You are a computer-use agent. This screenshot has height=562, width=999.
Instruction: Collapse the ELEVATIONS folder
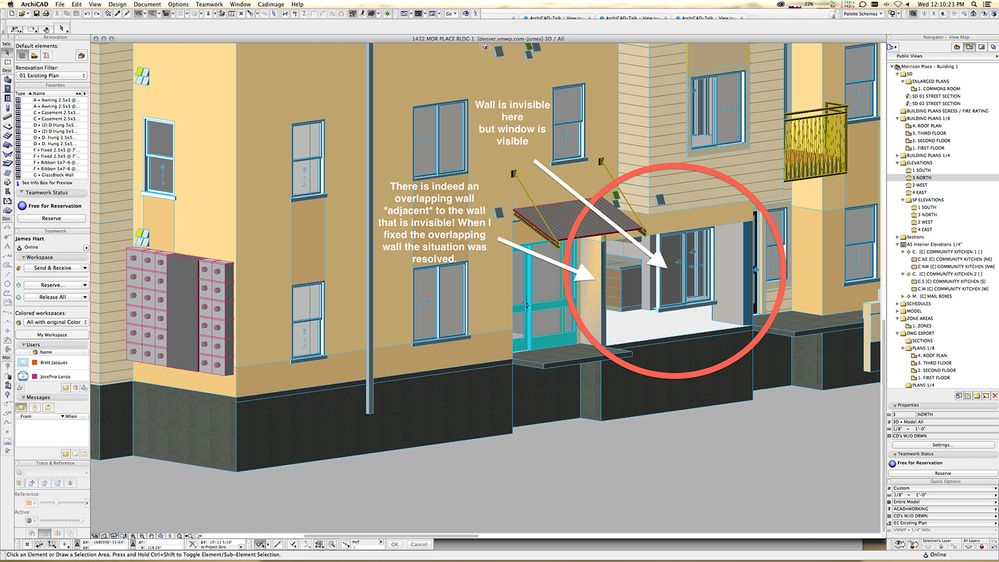pos(898,163)
